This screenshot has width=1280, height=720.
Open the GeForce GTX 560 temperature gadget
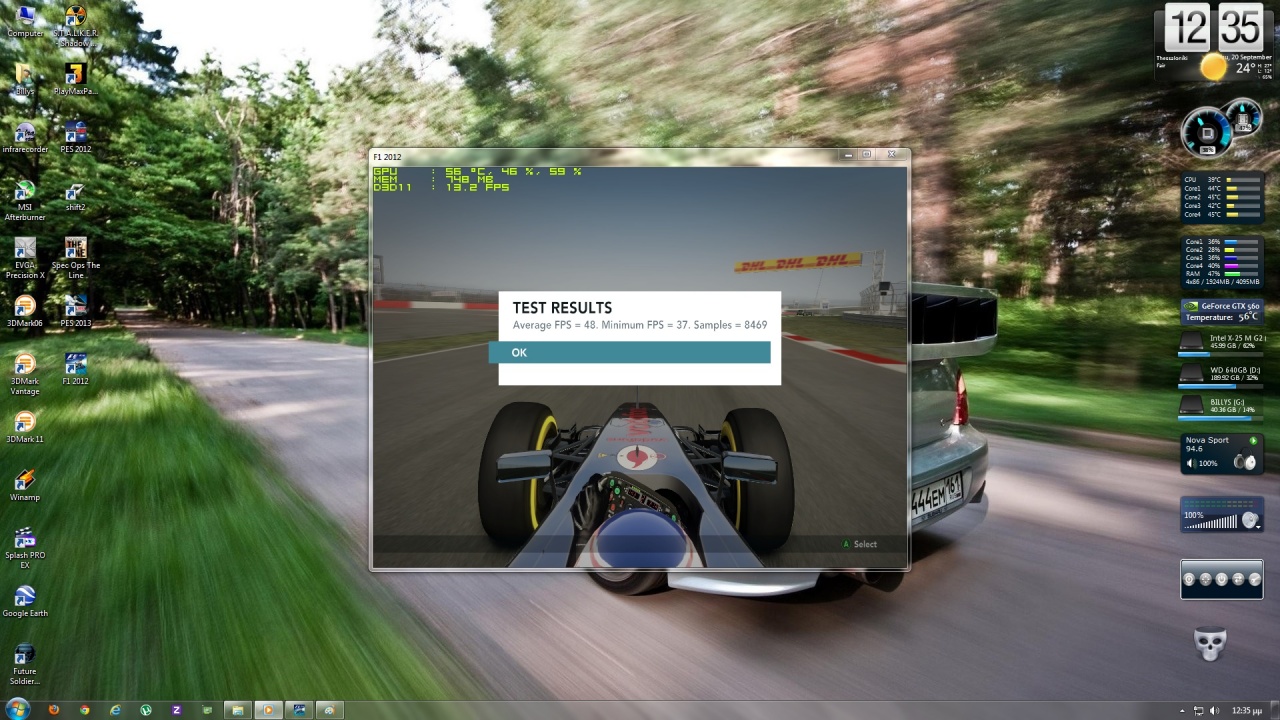click(1222, 311)
